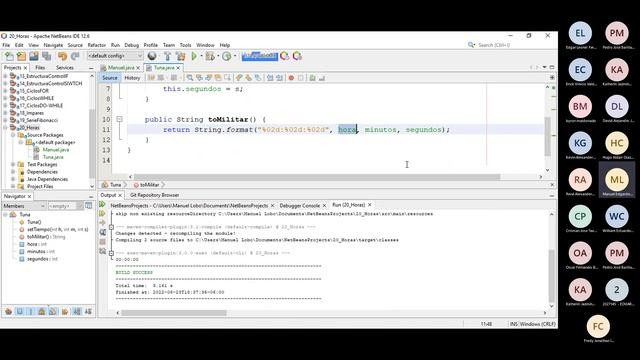Toggle Show Fields filter in Navigator
This screenshot has width=640, height=360.
(20, 311)
